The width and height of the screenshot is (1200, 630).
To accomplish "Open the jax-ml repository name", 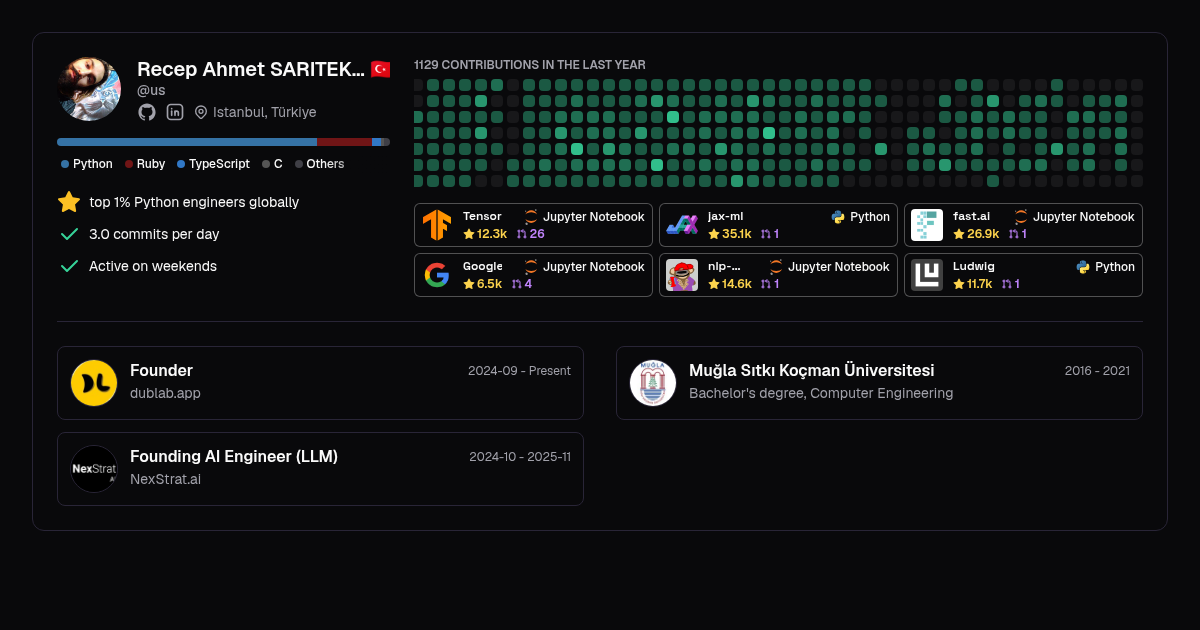I will [725, 216].
